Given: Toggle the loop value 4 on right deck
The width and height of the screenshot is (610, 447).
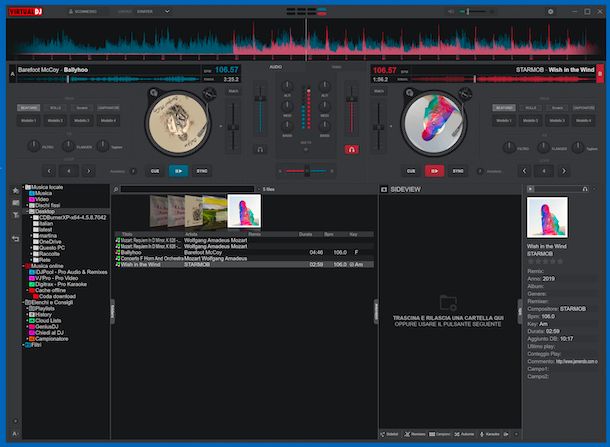Looking at the screenshot, I should (x=544, y=171).
